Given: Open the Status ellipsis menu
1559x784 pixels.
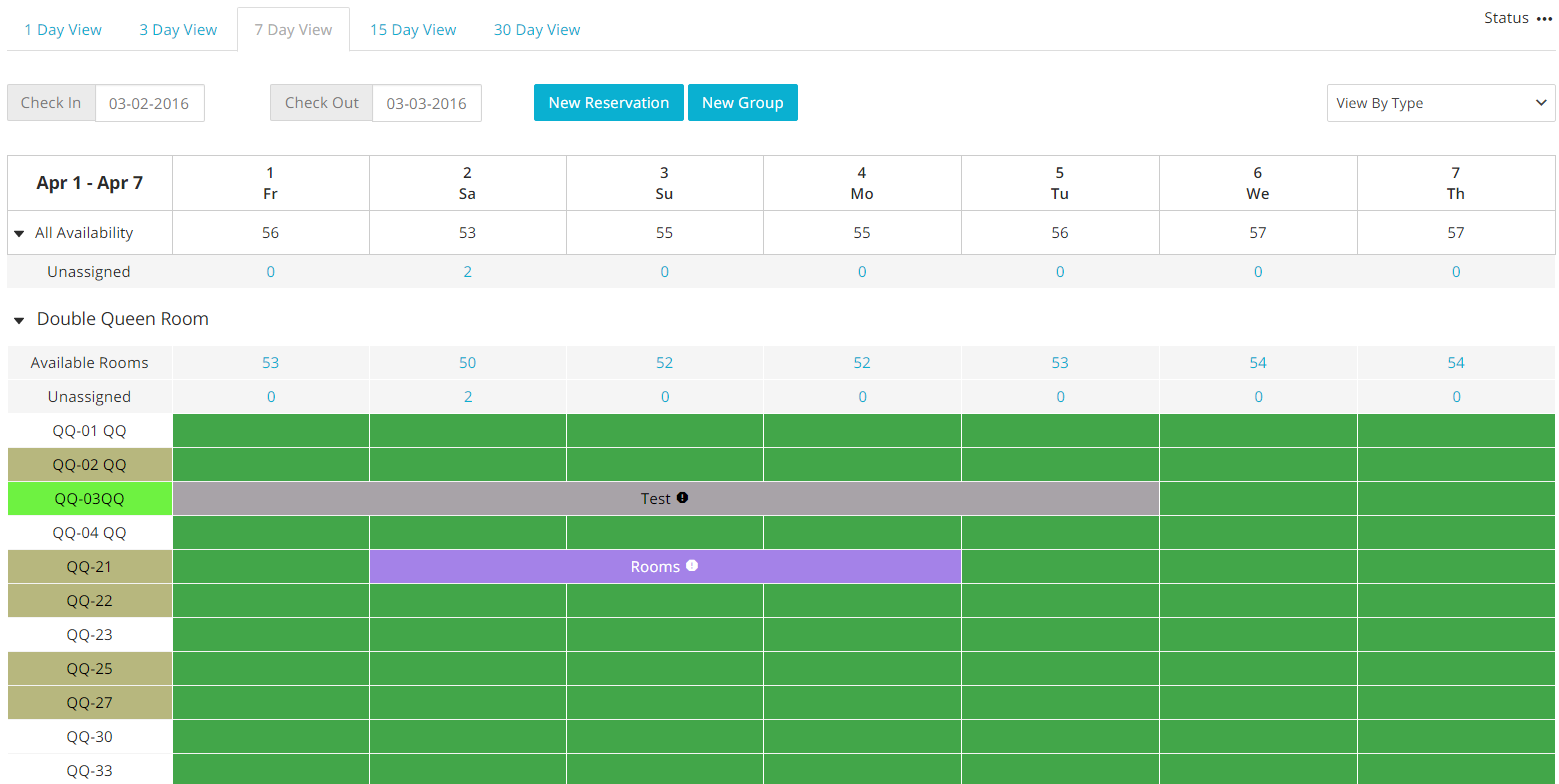Looking at the screenshot, I should coord(1545,19).
